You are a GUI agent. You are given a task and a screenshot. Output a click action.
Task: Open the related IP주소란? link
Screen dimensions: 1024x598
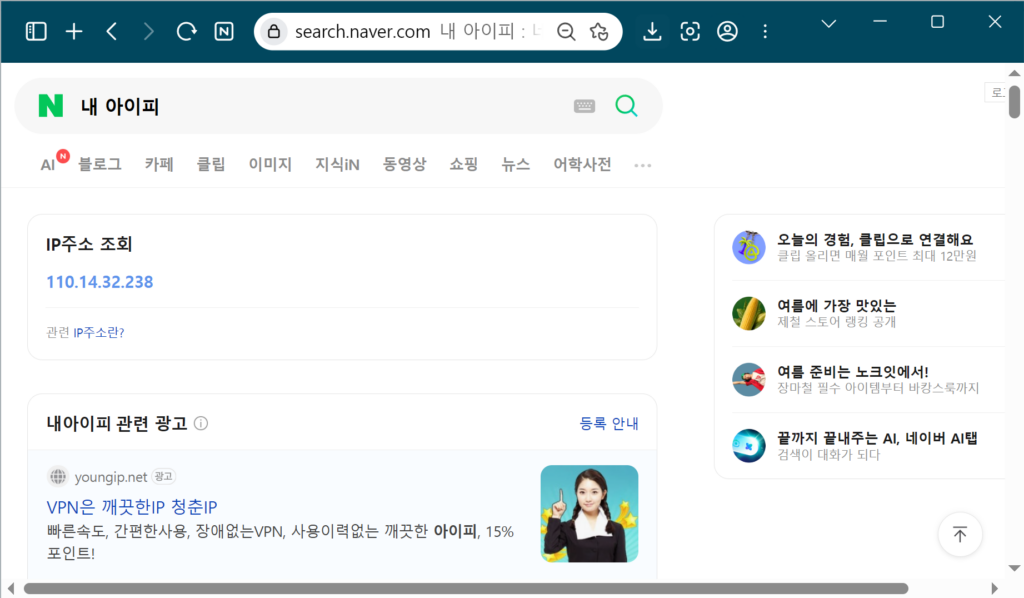click(99, 332)
